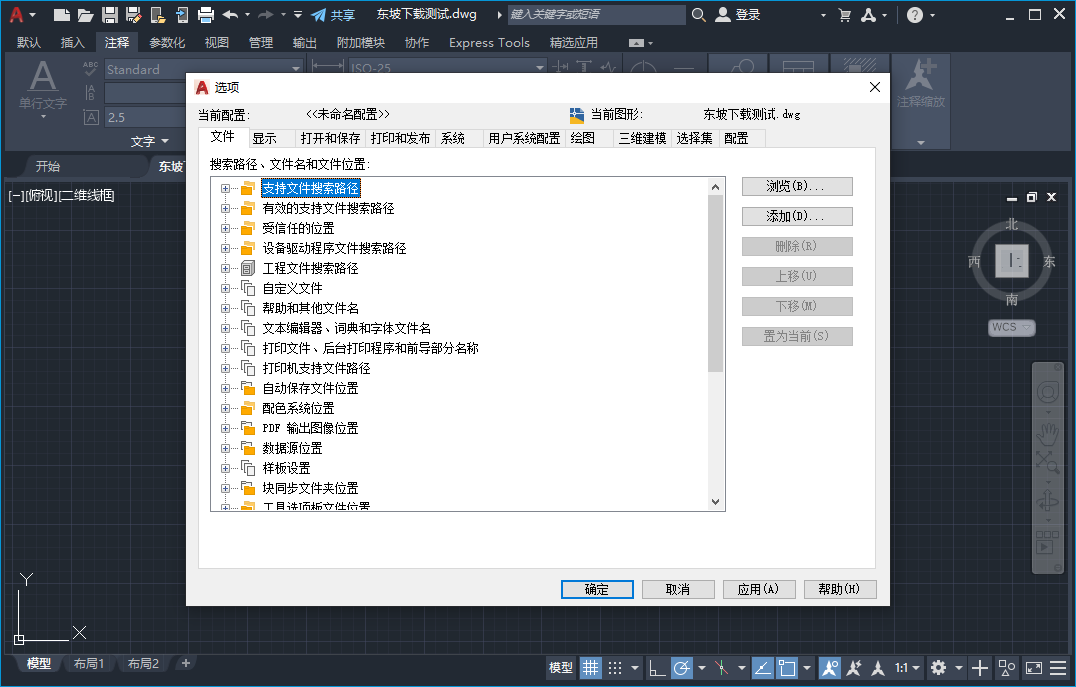Open status bar customization gear icon
1076x687 pixels.
(x=937, y=667)
